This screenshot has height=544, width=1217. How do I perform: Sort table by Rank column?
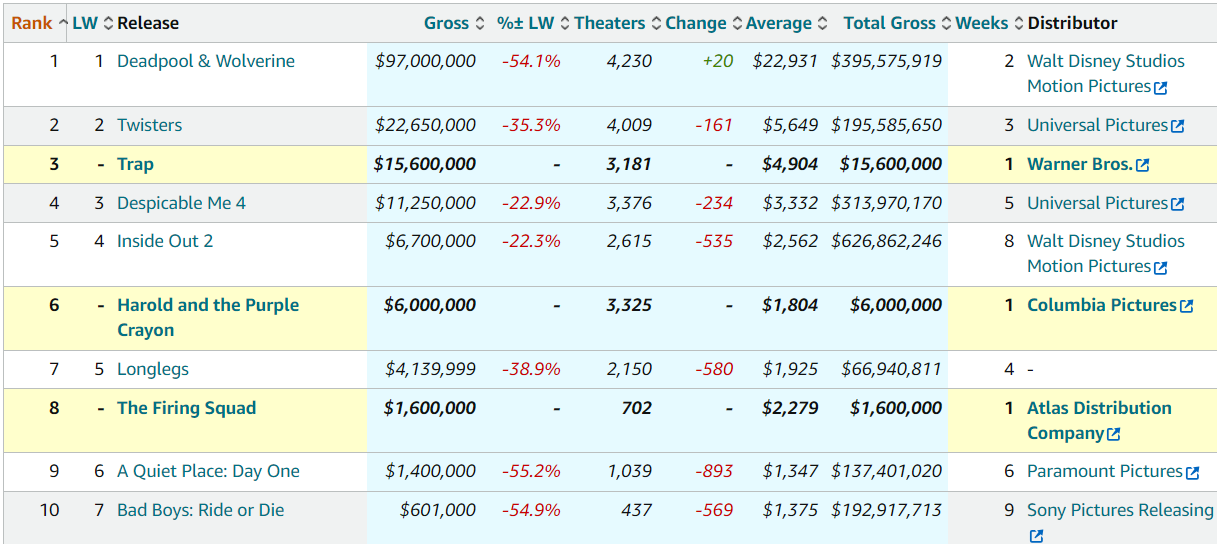[x=31, y=23]
